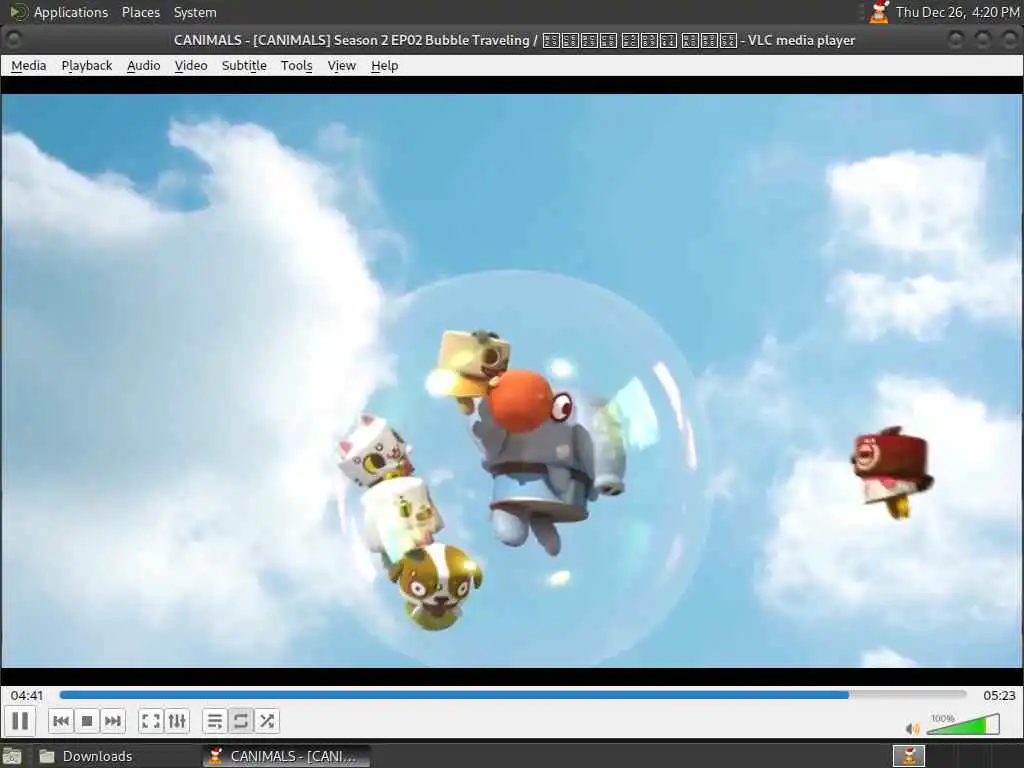
Task: Open the Audio menu
Action: [x=144, y=65]
